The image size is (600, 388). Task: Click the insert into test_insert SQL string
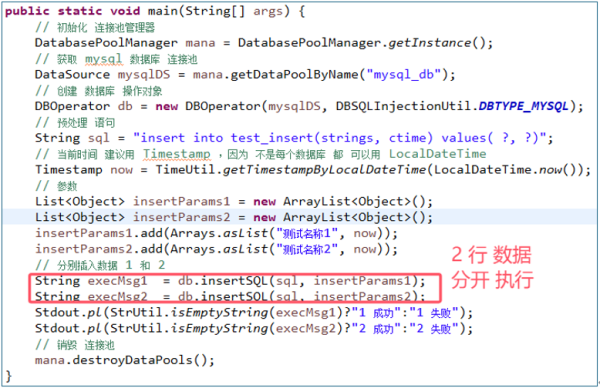point(340,138)
